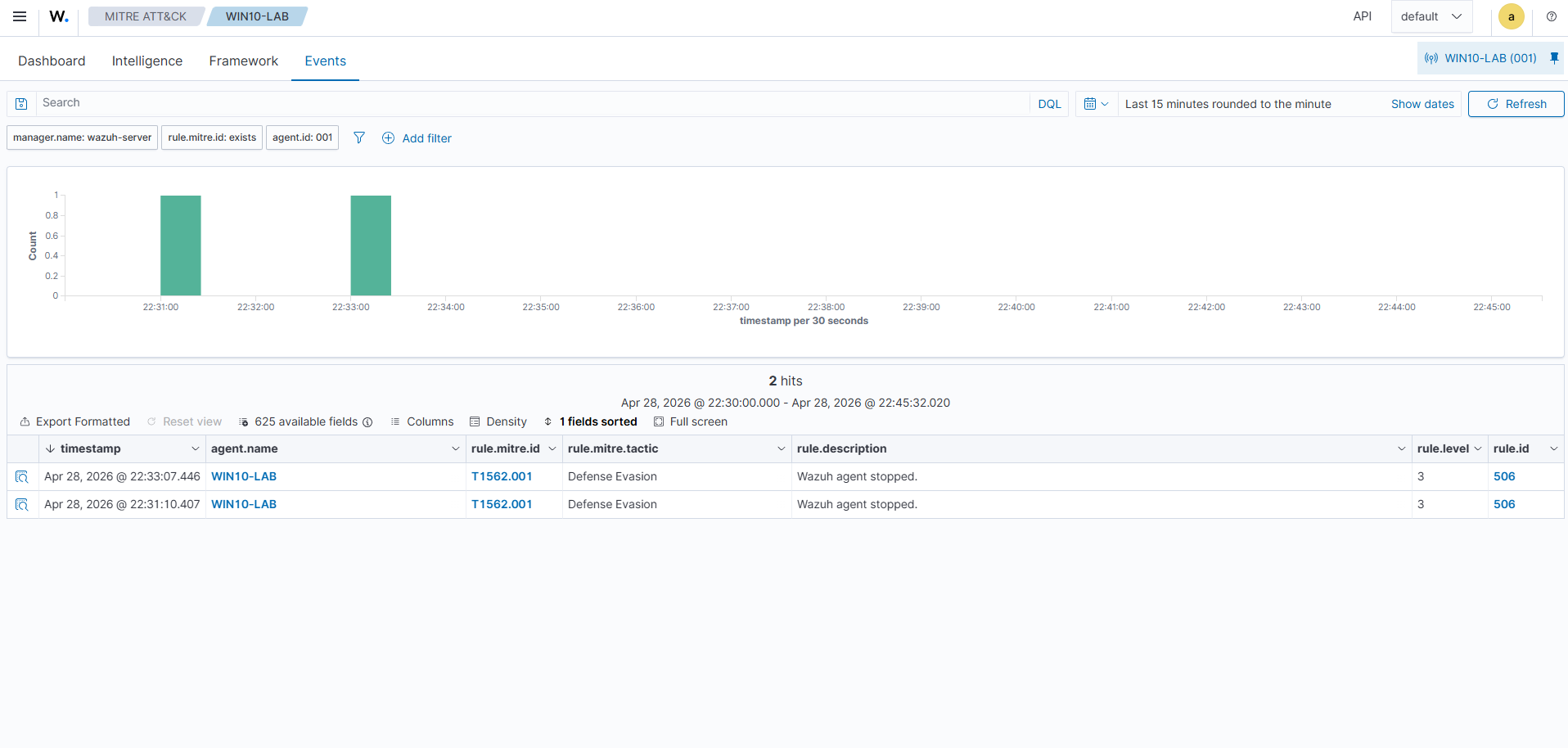Click the agent.id: 001 filter pill
The width and height of the screenshot is (1568, 748).
(303, 137)
